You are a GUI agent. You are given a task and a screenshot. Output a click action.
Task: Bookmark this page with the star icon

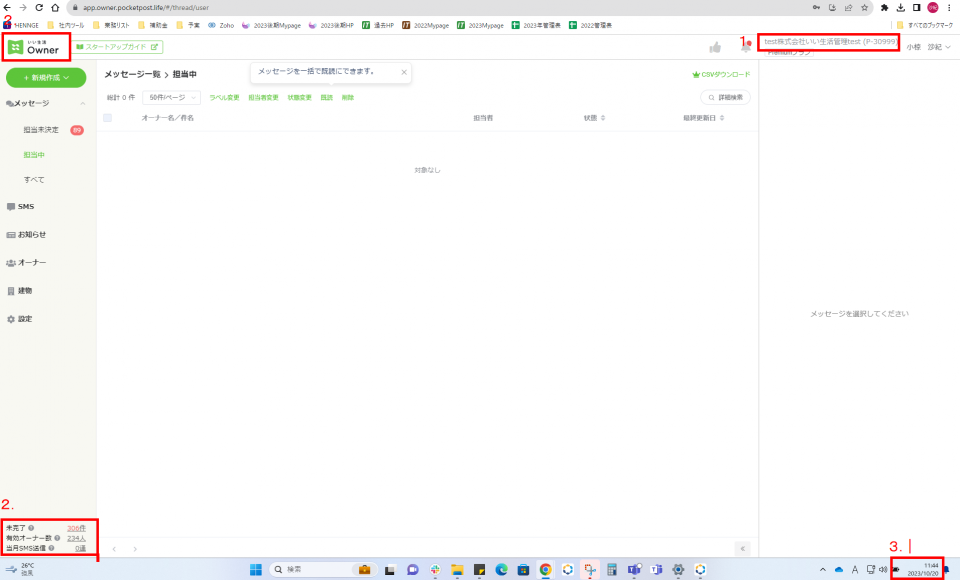[x=864, y=7]
